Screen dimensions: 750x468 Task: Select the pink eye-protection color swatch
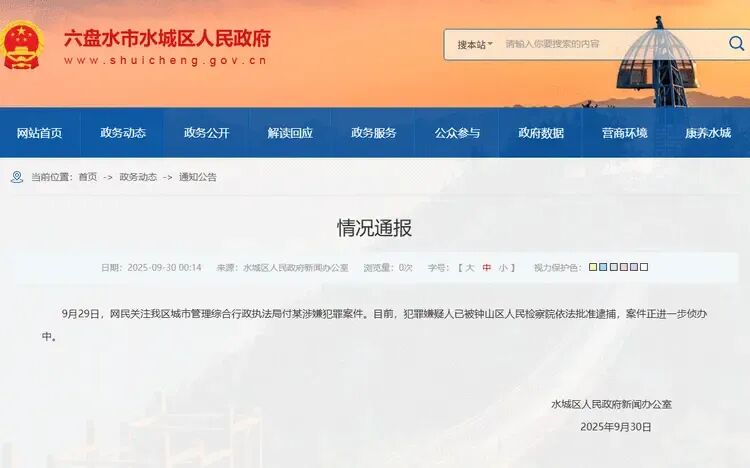tap(624, 267)
